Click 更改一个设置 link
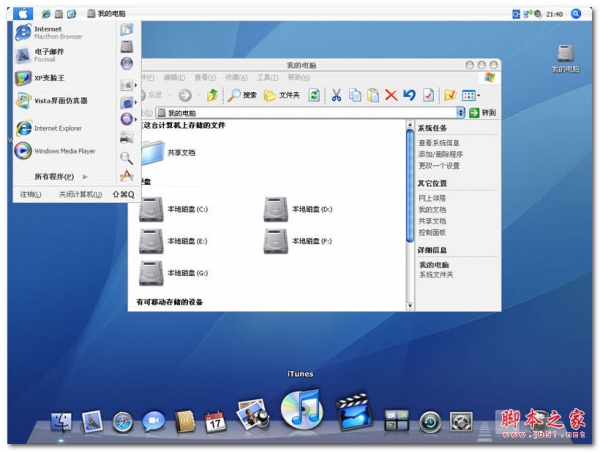The height and width of the screenshot is (452, 600). [x=439, y=166]
